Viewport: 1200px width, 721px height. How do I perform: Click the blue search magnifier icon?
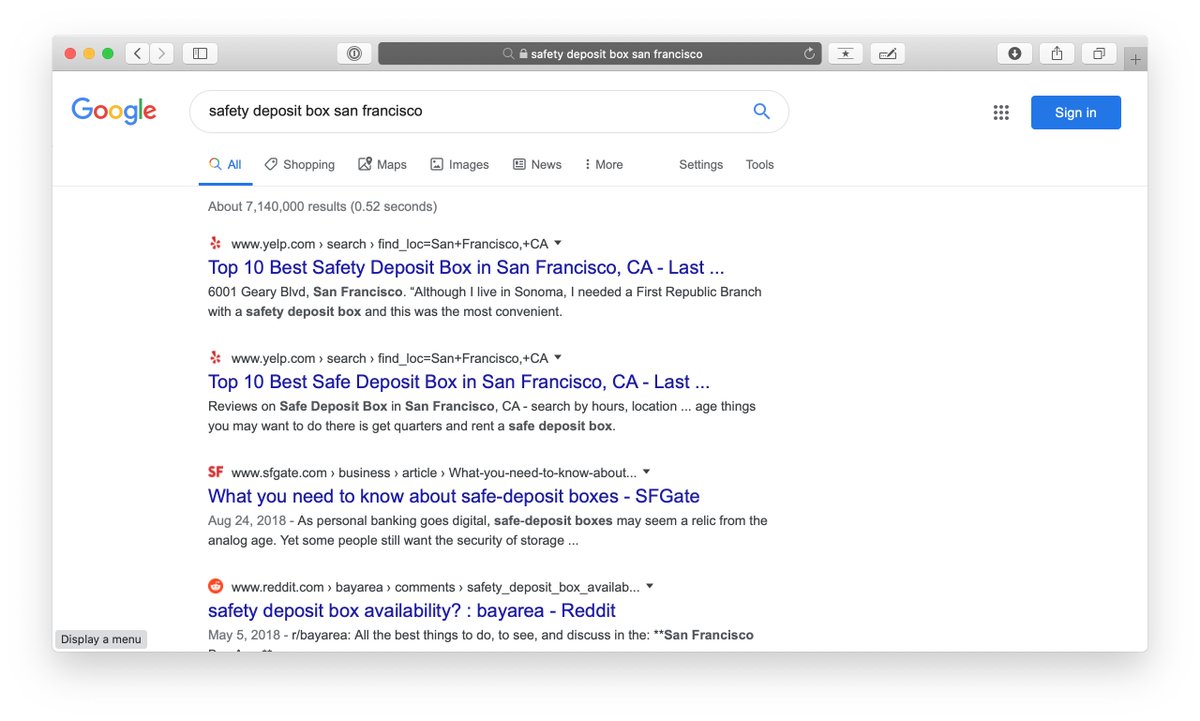point(761,111)
